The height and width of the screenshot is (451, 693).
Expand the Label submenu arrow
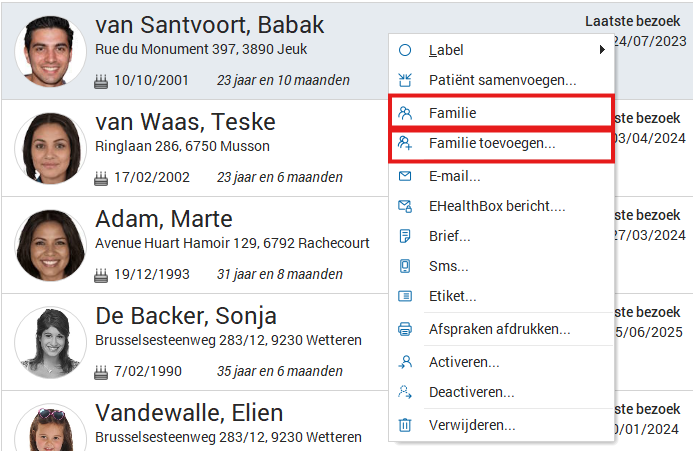[602, 50]
